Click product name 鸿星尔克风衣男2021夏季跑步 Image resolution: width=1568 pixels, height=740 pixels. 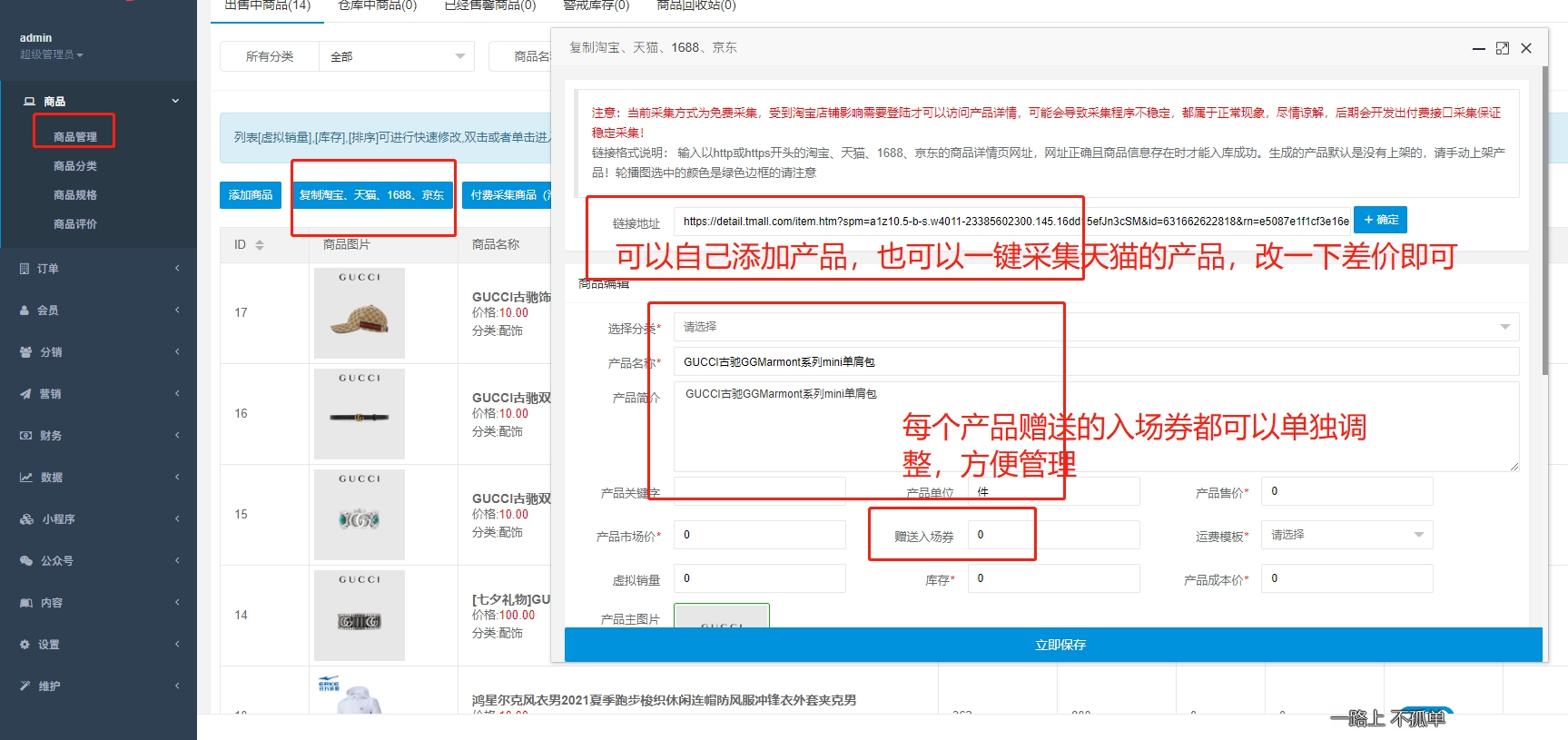click(x=664, y=700)
